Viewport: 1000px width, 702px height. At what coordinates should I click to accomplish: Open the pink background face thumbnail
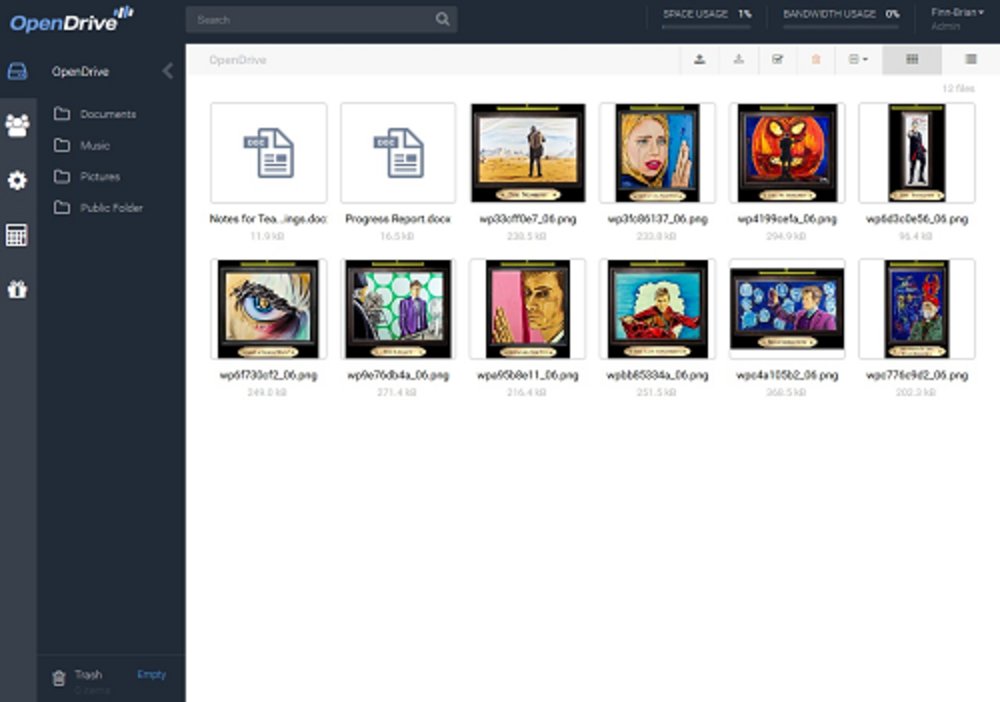(528, 309)
